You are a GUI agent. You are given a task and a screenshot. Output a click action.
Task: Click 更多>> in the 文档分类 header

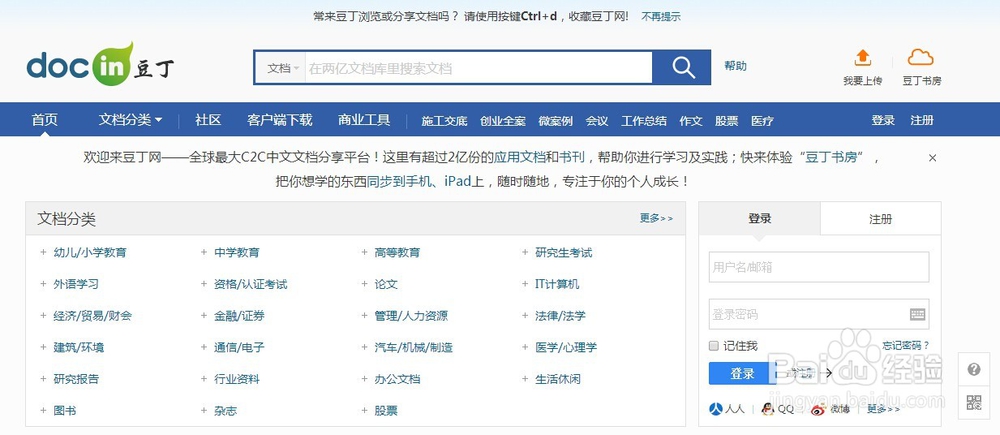click(x=656, y=218)
